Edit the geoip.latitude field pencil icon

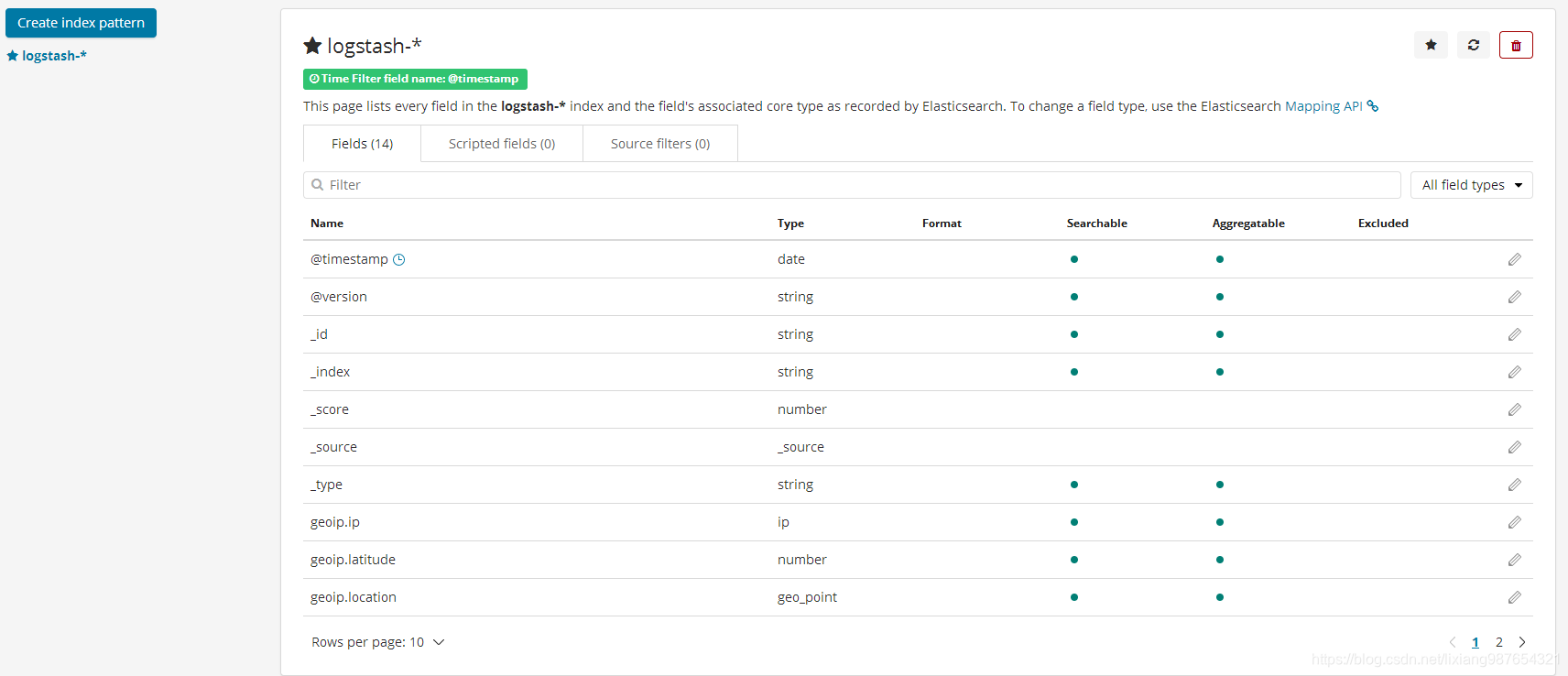[x=1515, y=560]
